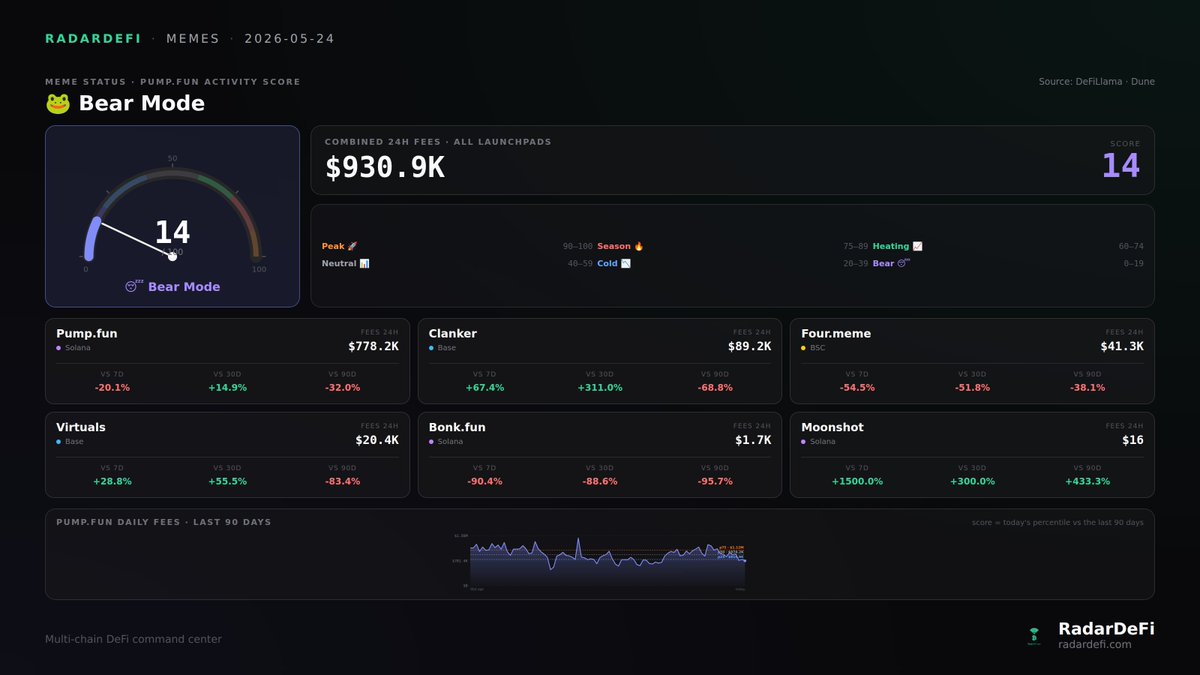Click the PUMP.FUN DAILY FEES chart heading
This screenshot has width=1200, height=675.
(163, 522)
